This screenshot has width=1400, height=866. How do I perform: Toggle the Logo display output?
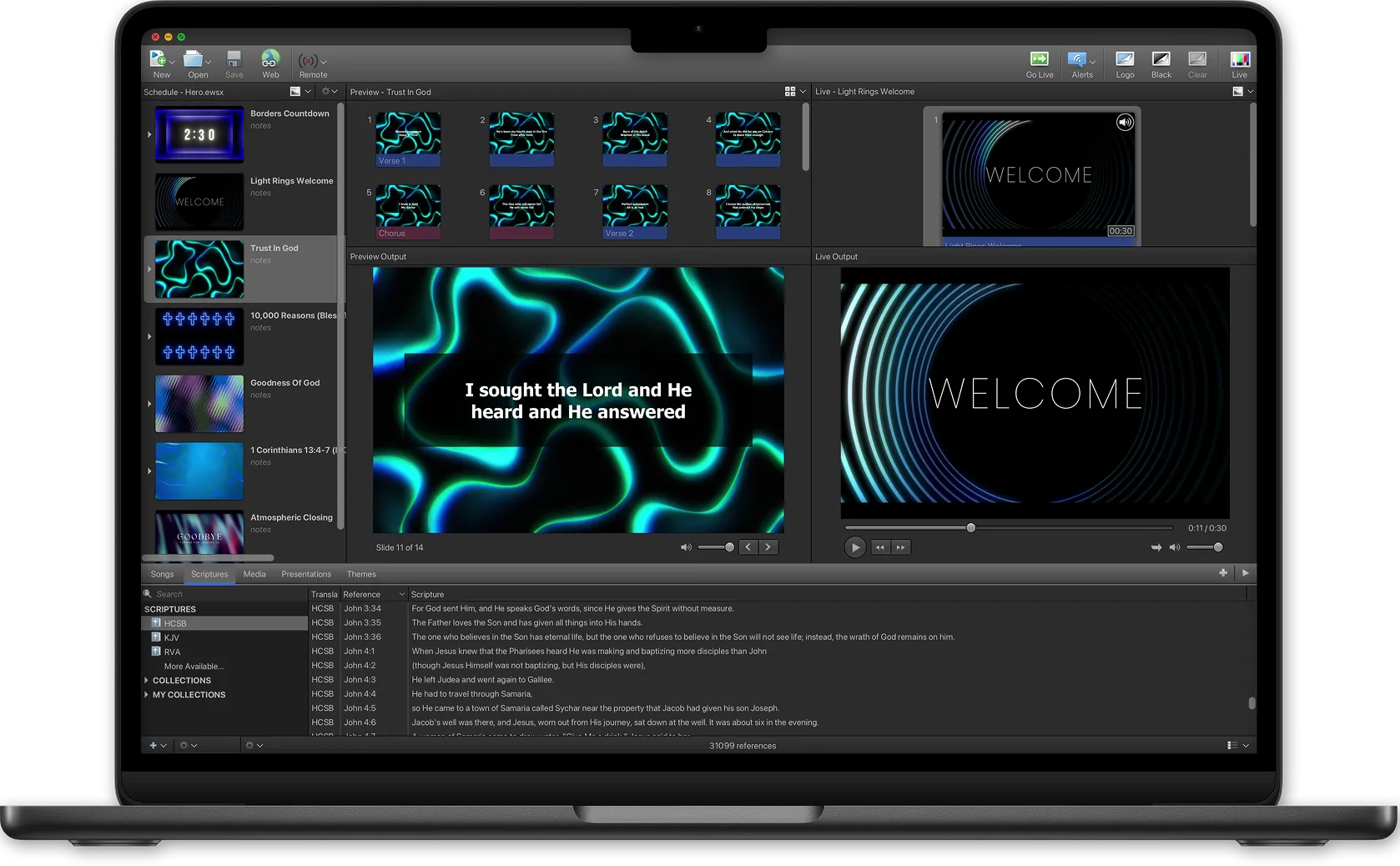[1125, 60]
